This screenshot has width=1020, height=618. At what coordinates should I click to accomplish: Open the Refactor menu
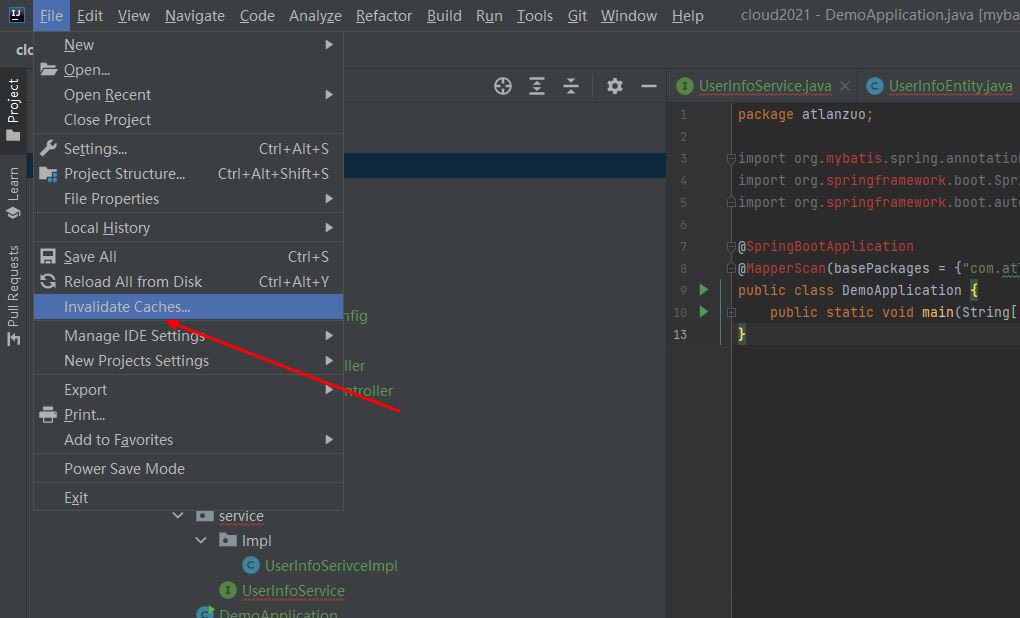[383, 15]
